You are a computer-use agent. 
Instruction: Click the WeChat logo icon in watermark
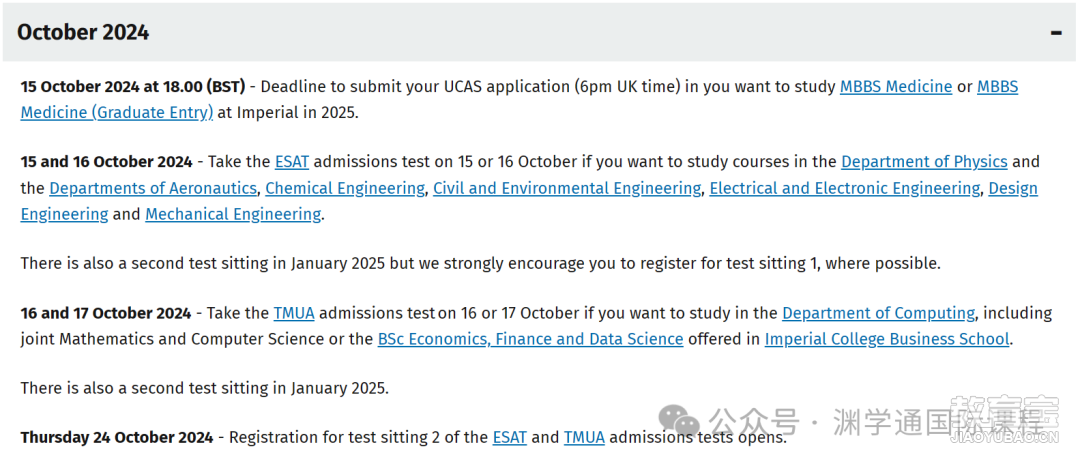click(x=678, y=419)
